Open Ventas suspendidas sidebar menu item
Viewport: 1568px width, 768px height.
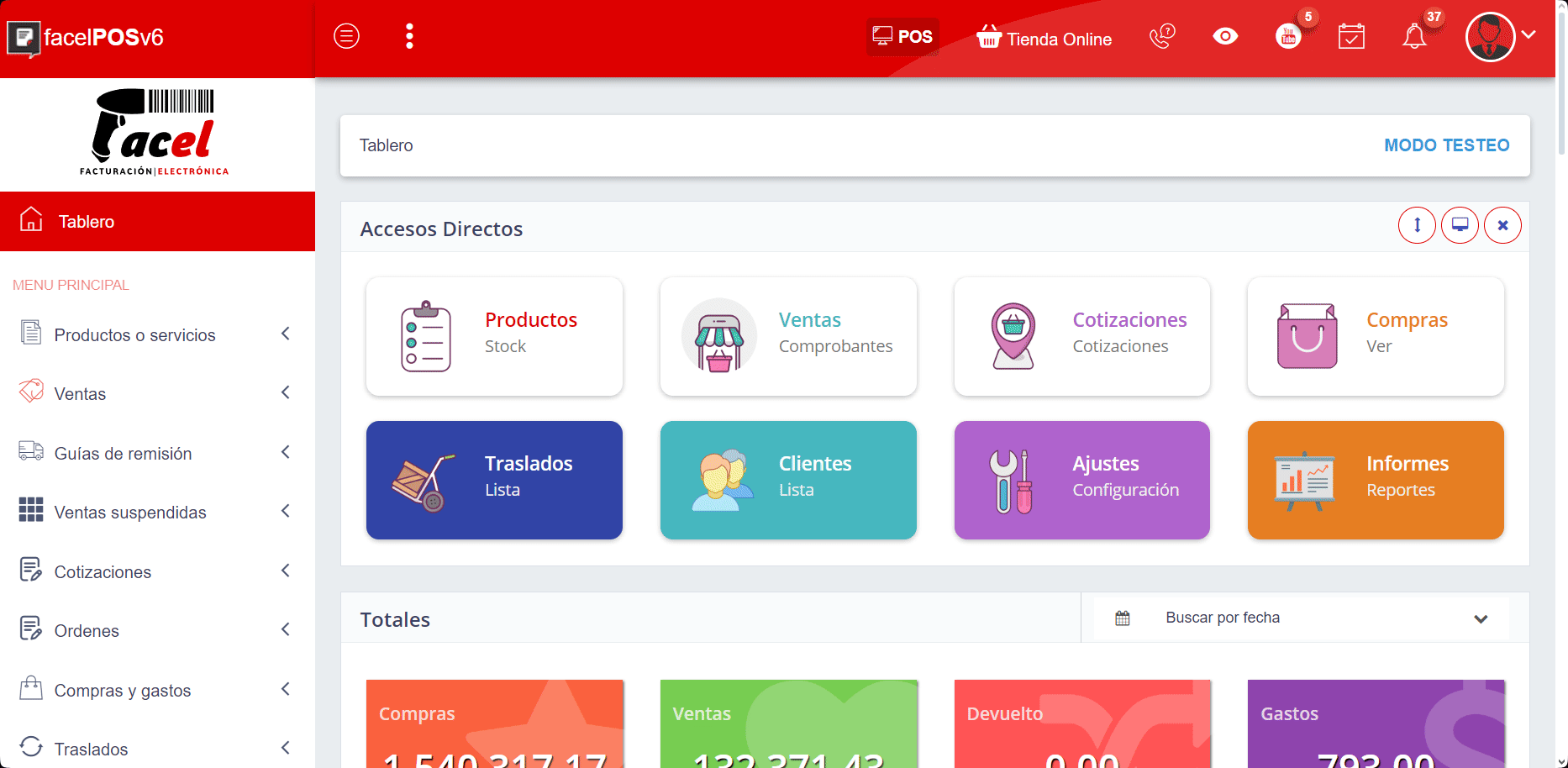click(x=156, y=512)
